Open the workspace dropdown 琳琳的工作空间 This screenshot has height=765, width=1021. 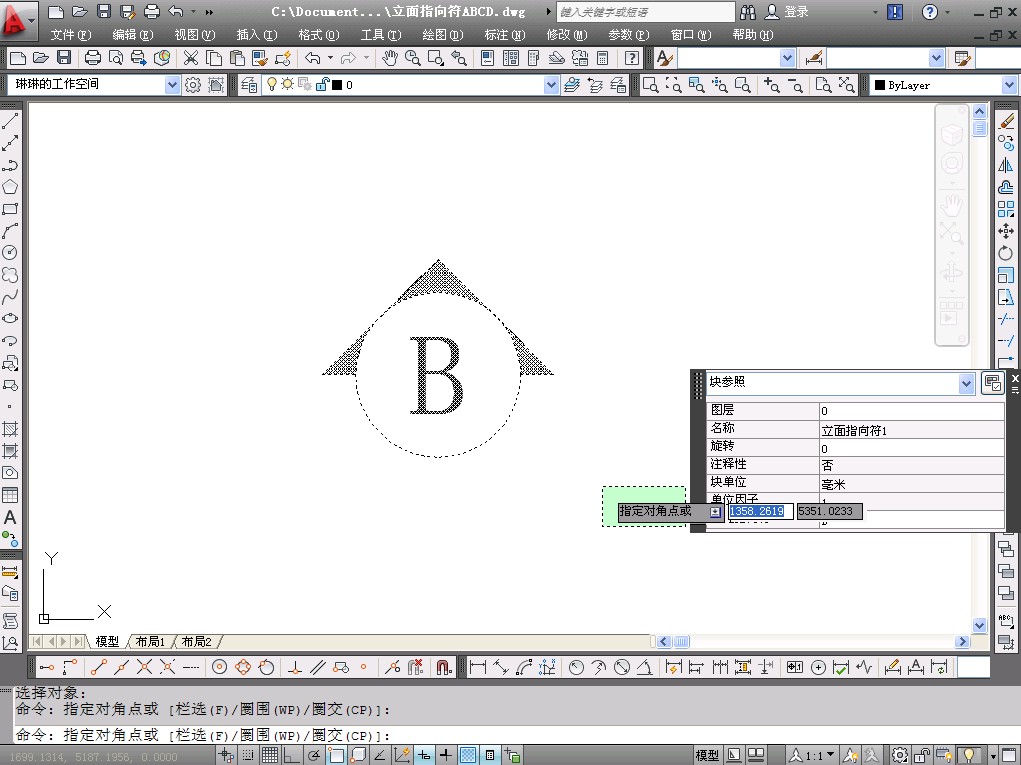(x=171, y=85)
